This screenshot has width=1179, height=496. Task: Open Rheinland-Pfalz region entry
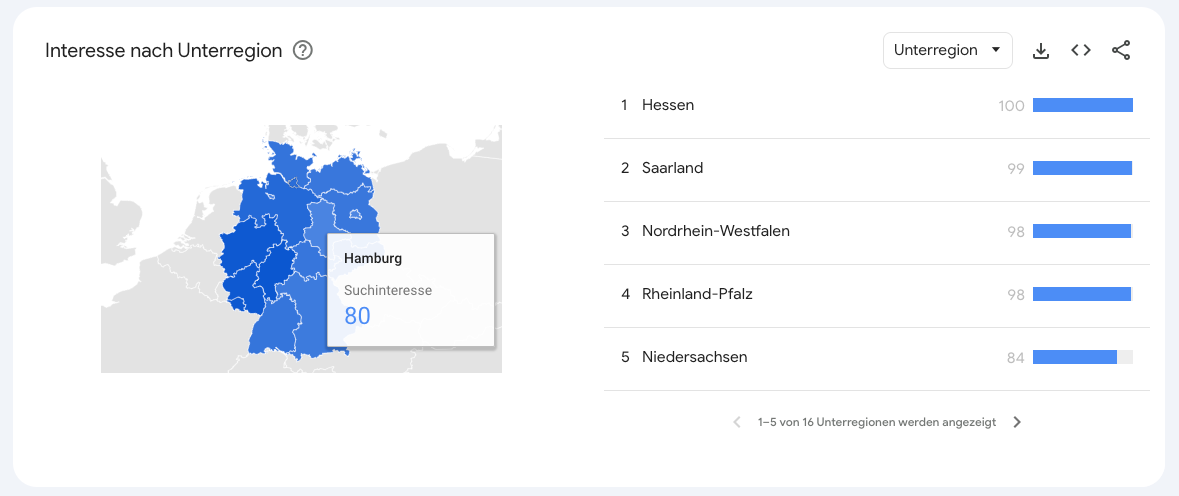876,295
